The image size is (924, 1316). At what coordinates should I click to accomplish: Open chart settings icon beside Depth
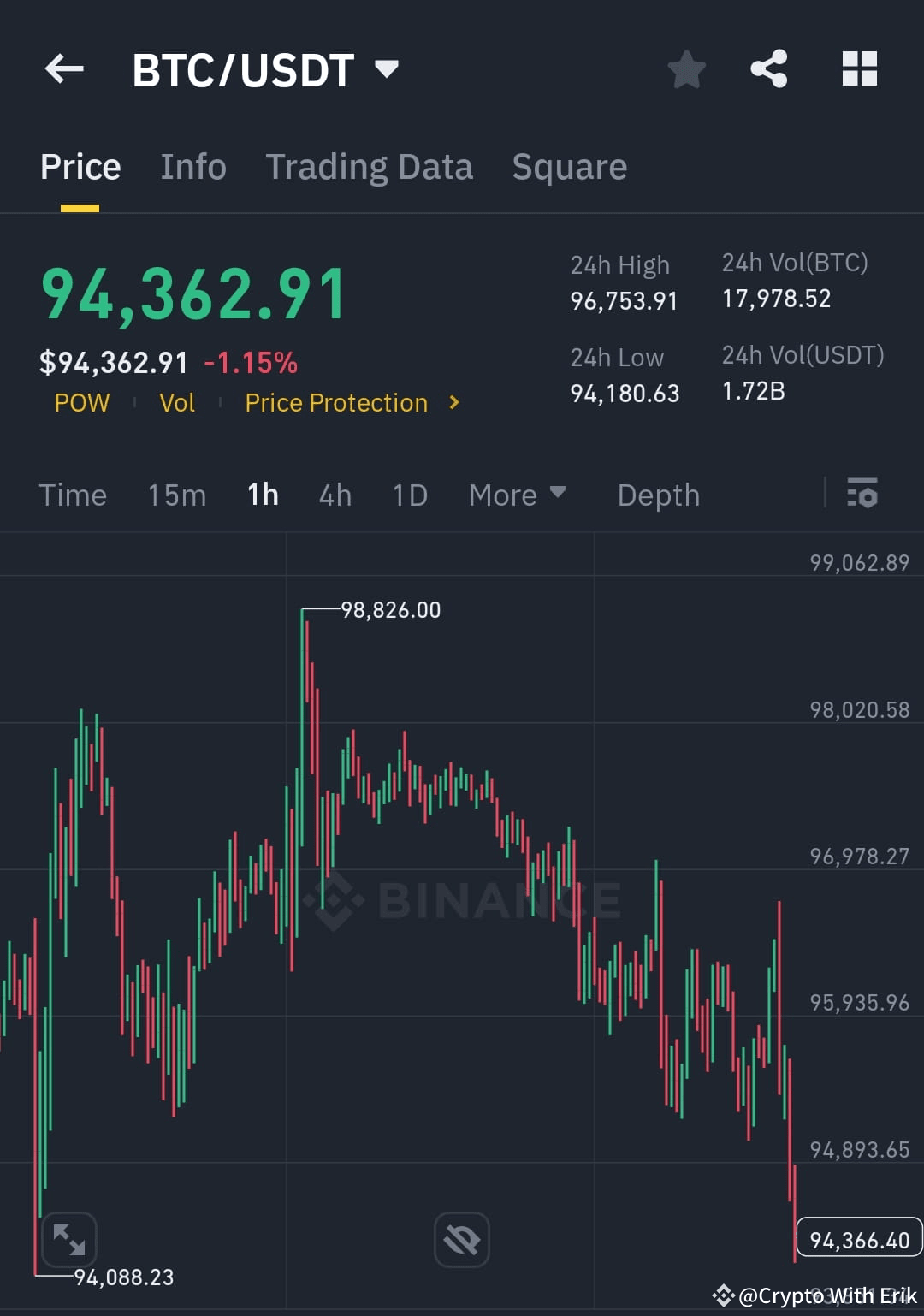[862, 495]
